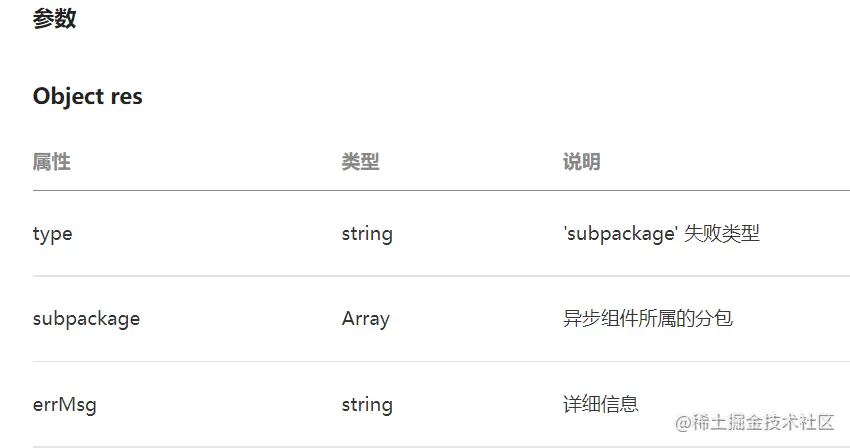850x448 pixels.
Task: Click the 'subpackage' quoted text
Action: click(621, 234)
